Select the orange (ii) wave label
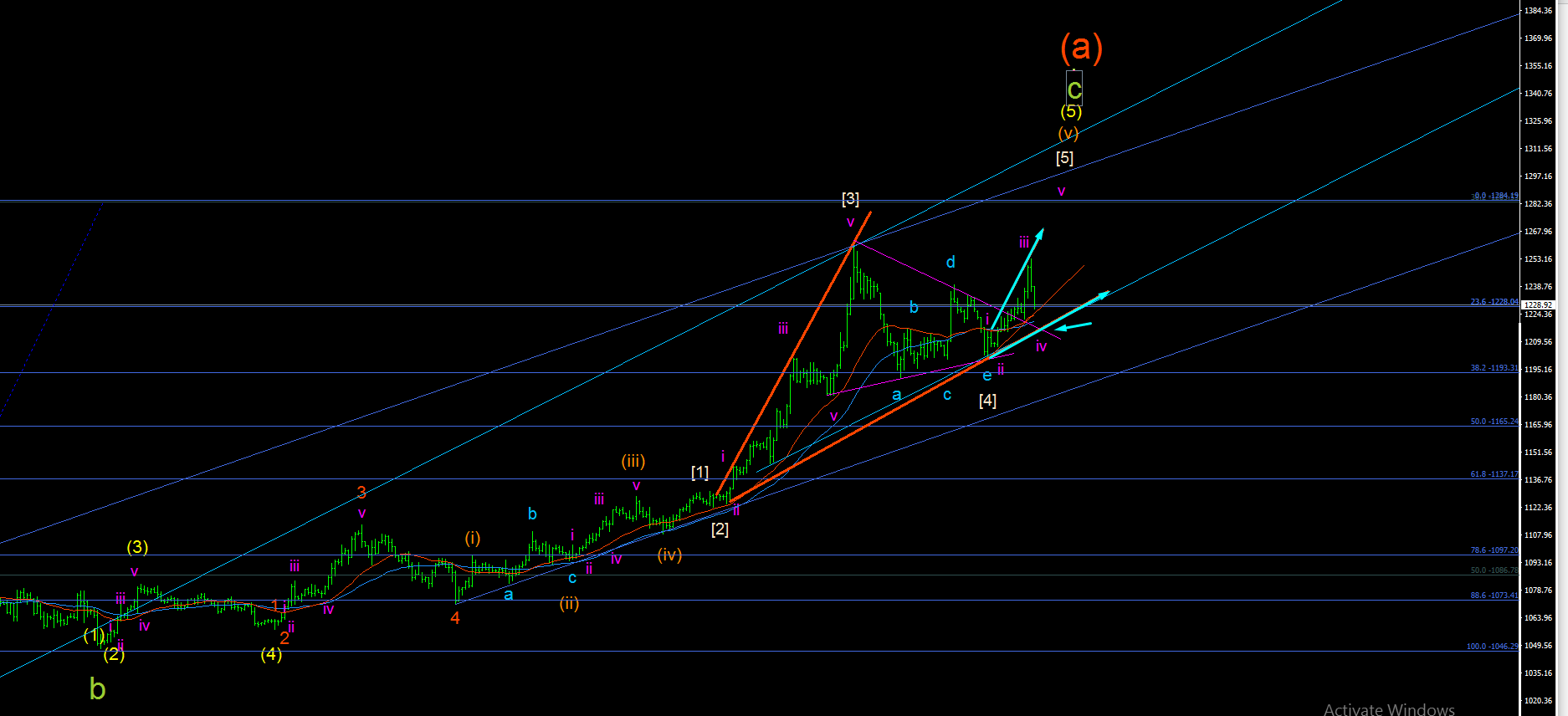 coord(569,603)
